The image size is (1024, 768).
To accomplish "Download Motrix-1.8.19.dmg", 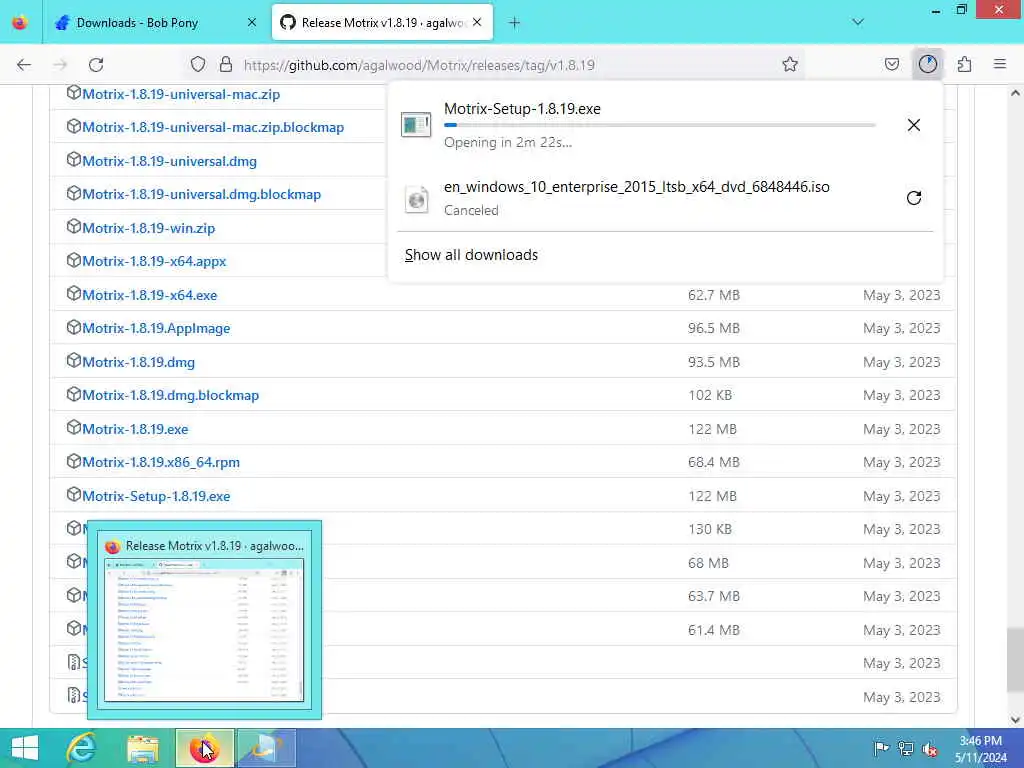I will point(138,362).
